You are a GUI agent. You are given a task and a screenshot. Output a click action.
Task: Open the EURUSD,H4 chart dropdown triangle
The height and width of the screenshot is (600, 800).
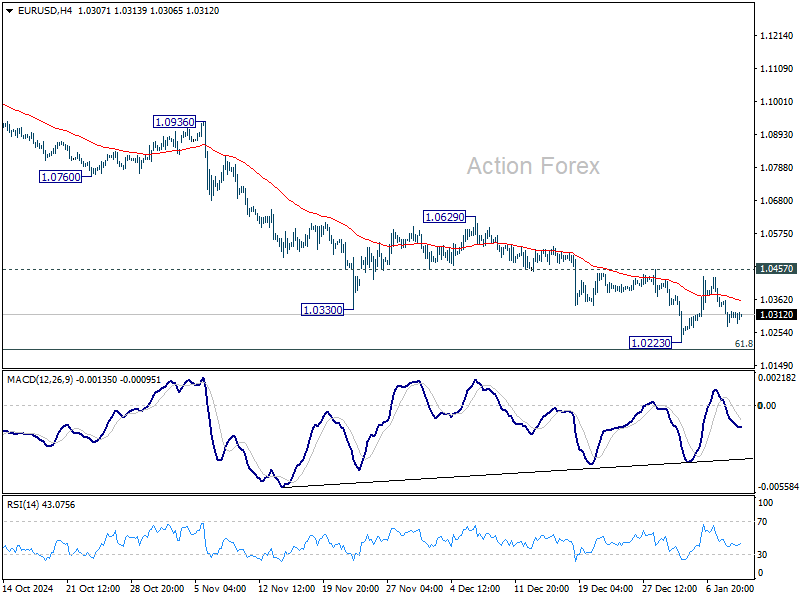coord(10,11)
